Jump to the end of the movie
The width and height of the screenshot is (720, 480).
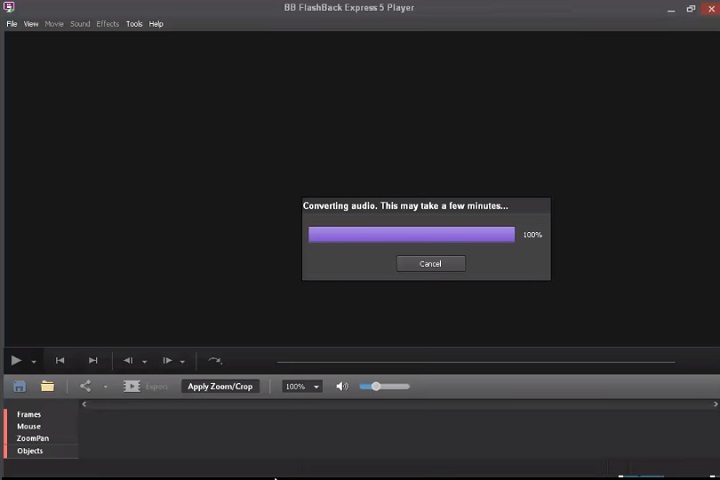93,361
